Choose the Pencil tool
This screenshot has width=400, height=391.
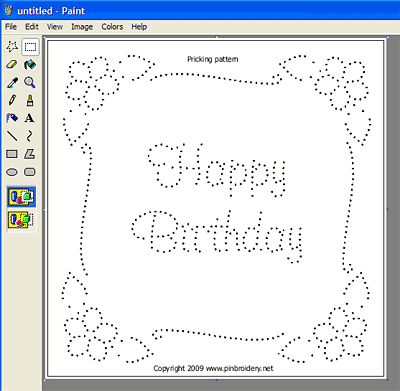12,100
